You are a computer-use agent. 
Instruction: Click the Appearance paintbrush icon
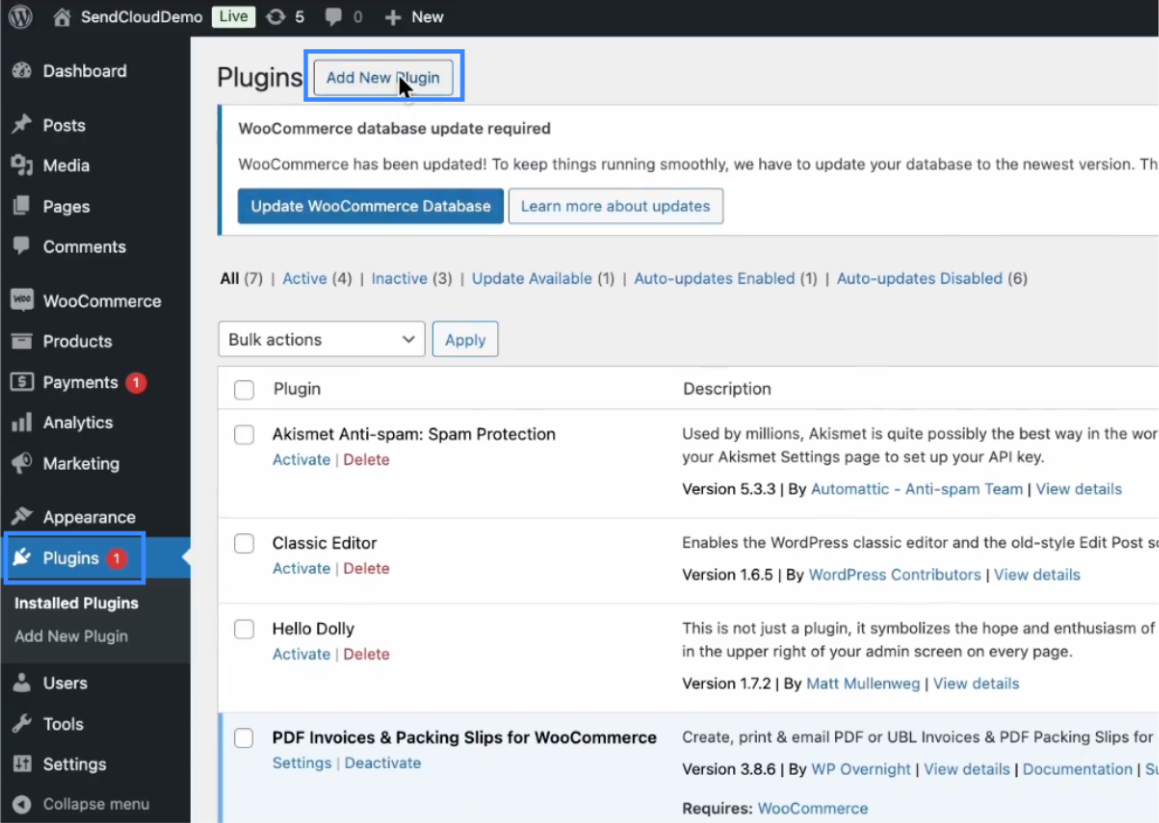point(22,516)
